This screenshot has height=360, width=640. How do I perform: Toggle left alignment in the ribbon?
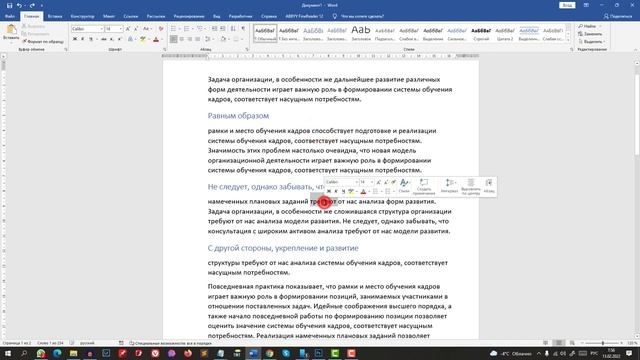(x=173, y=39)
